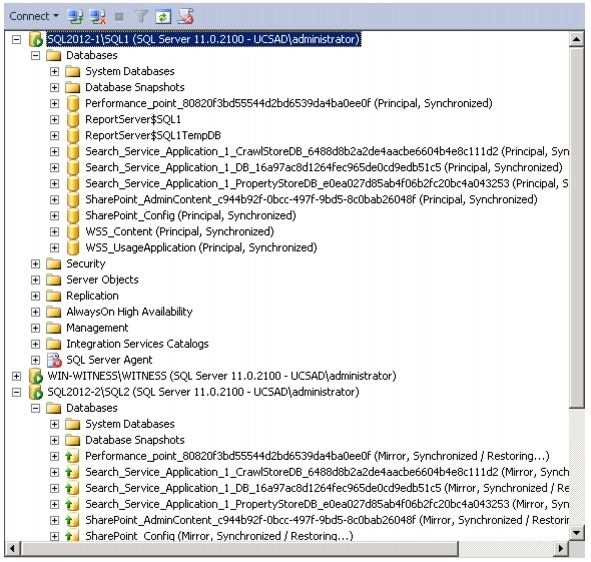Click the horizontal scrollbar thumb
This screenshot has height=562, width=591.
(x=240, y=549)
